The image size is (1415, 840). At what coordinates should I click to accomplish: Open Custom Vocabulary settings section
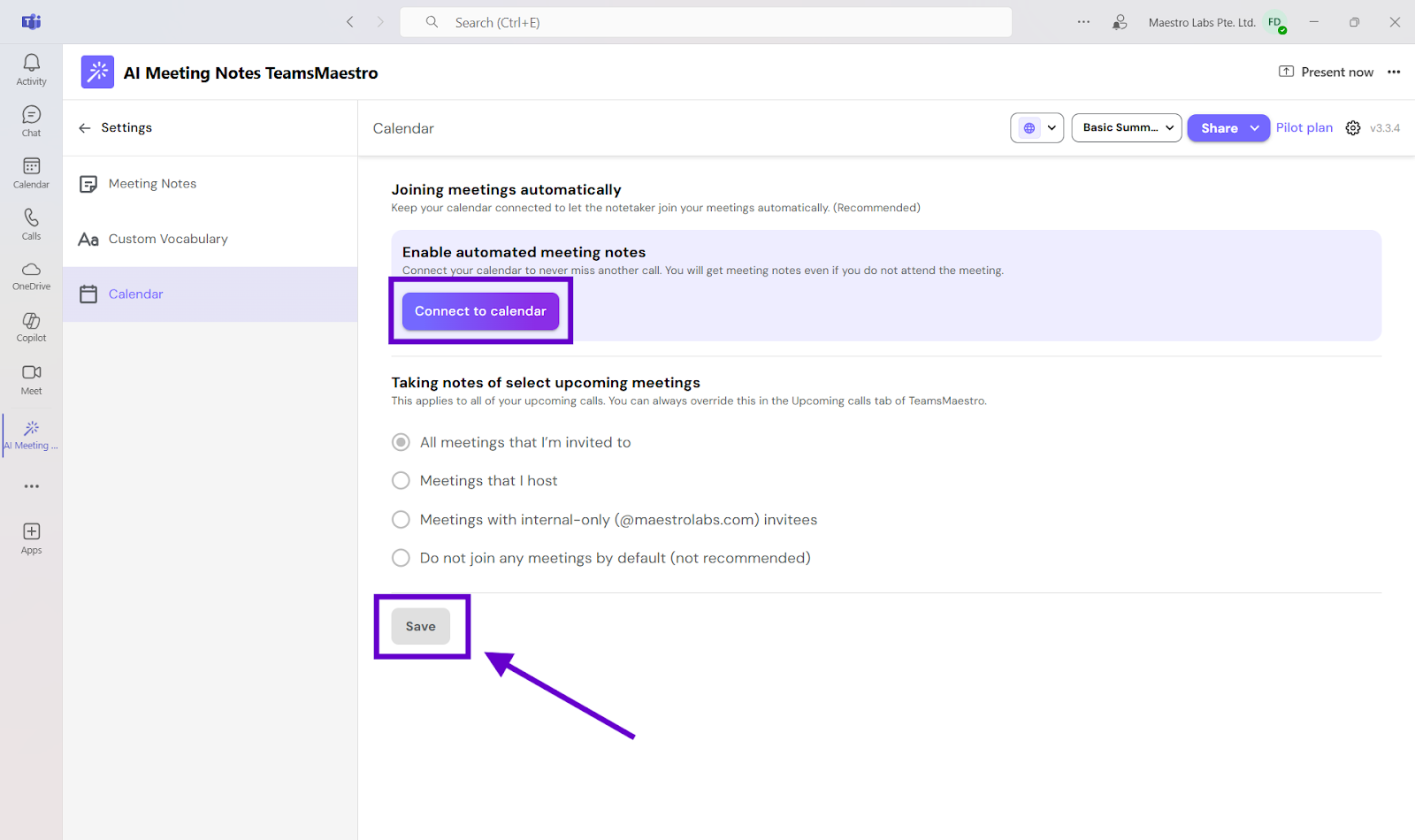(210, 239)
